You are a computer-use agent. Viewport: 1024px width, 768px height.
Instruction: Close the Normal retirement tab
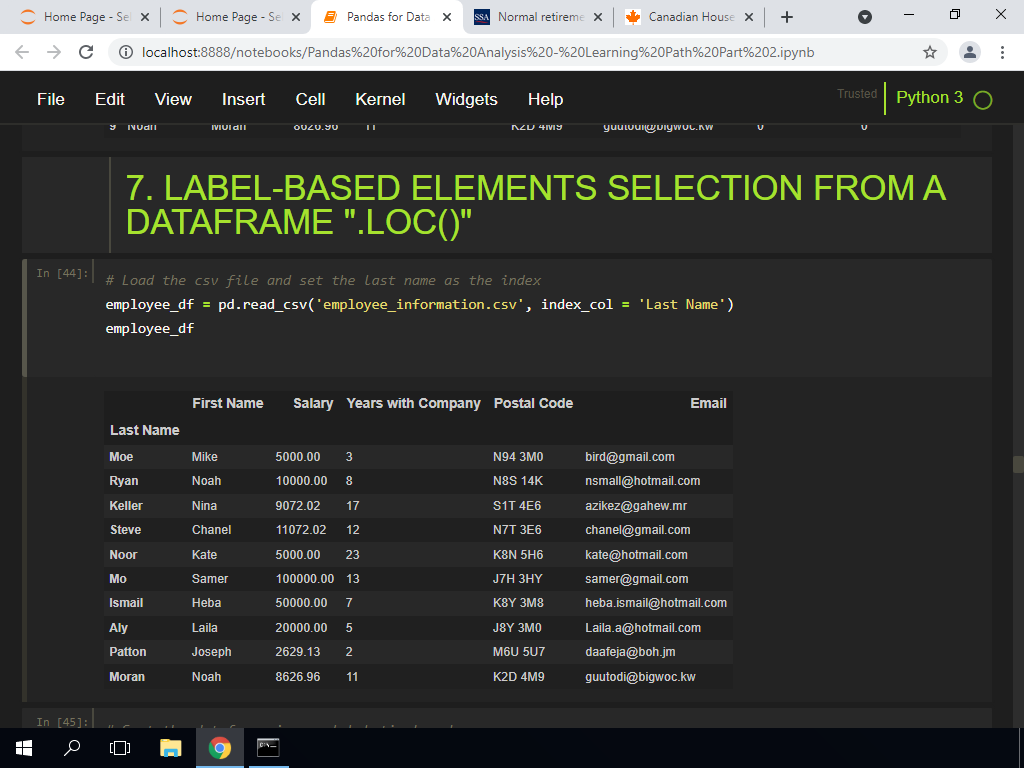[x=598, y=18]
